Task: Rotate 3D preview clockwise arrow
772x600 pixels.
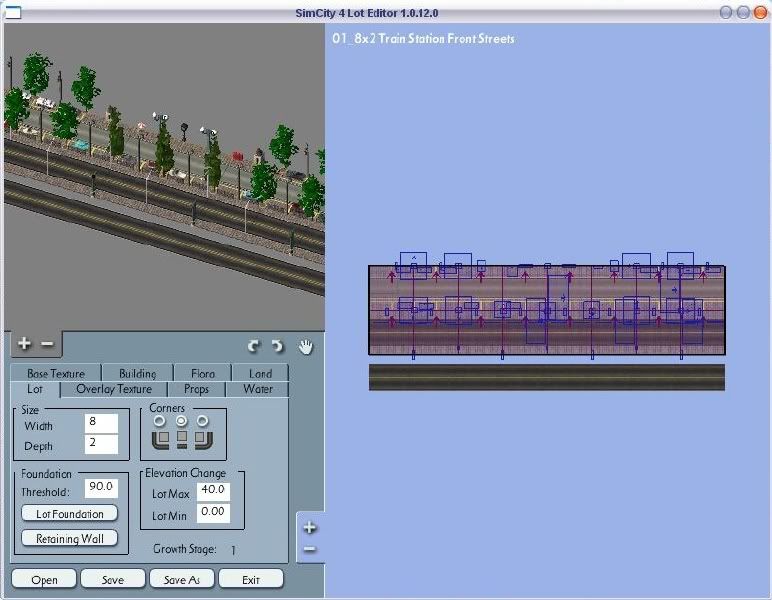Action: (254, 346)
